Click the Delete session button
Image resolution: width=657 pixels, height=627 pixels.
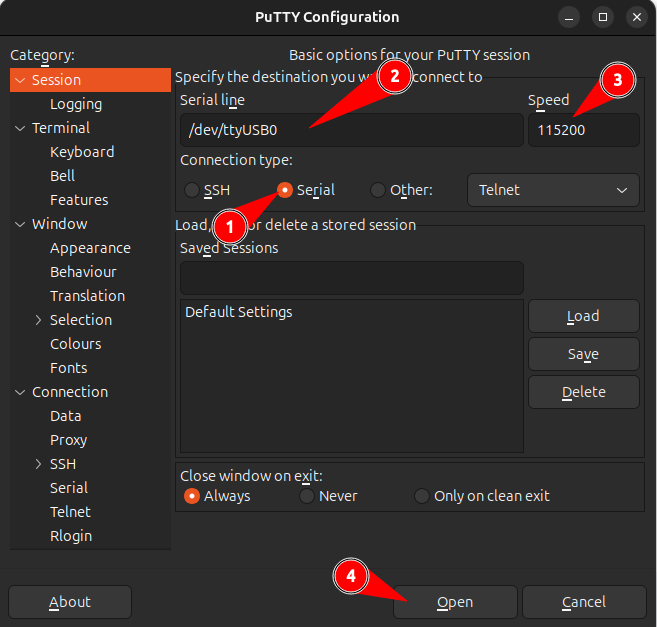tap(584, 392)
